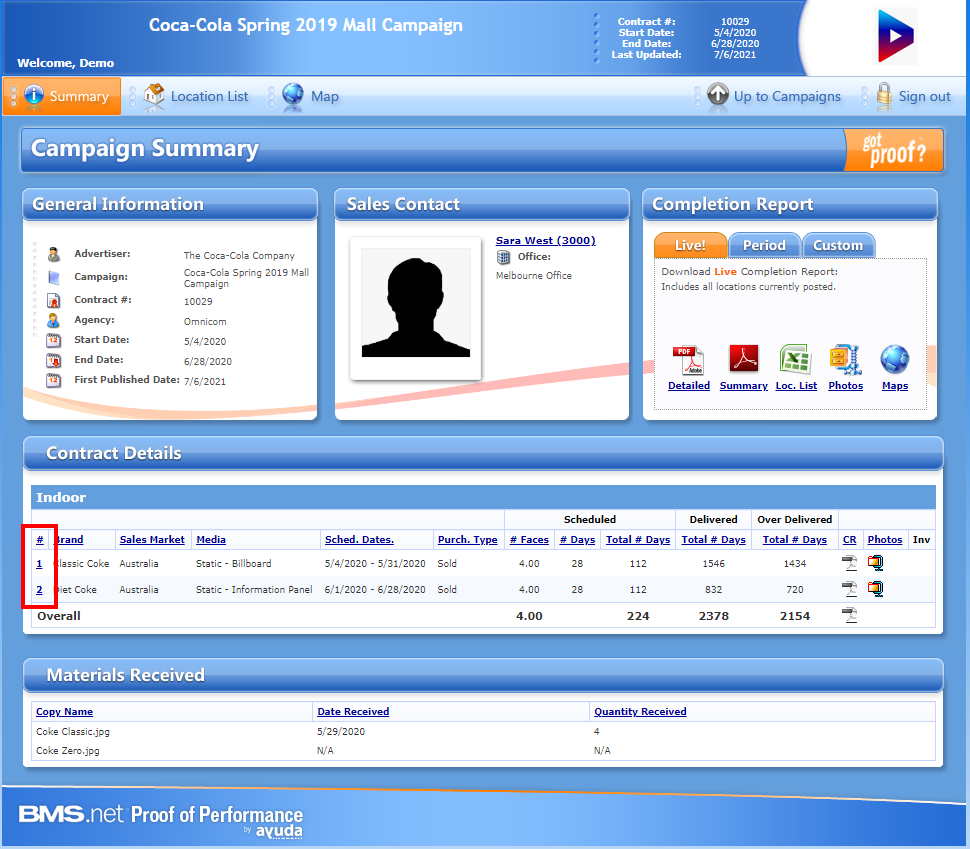Image resolution: width=970 pixels, height=849 pixels.
Task: Sort by Scheduled Total # Days
Action: (638, 540)
